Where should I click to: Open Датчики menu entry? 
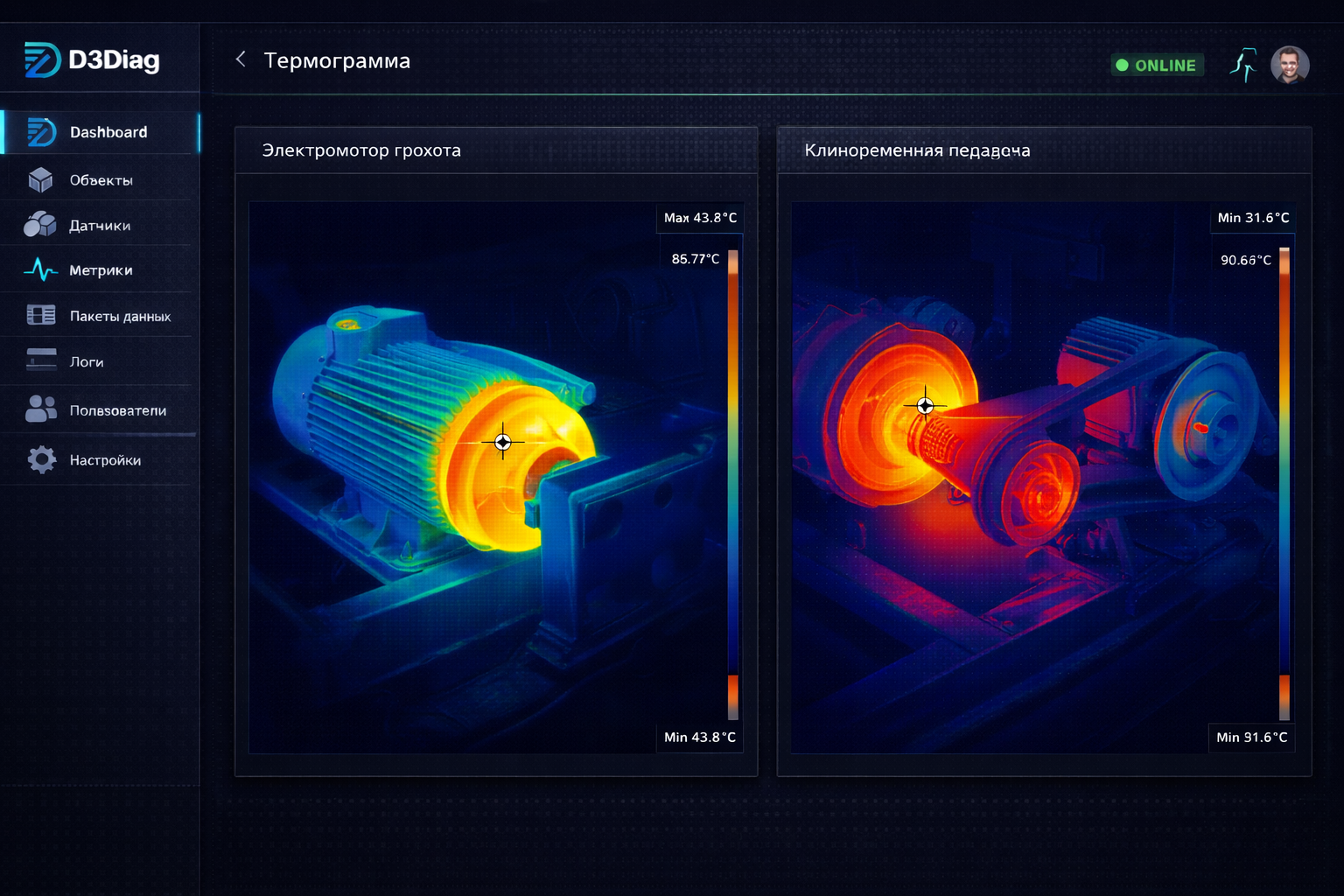pos(101,225)
